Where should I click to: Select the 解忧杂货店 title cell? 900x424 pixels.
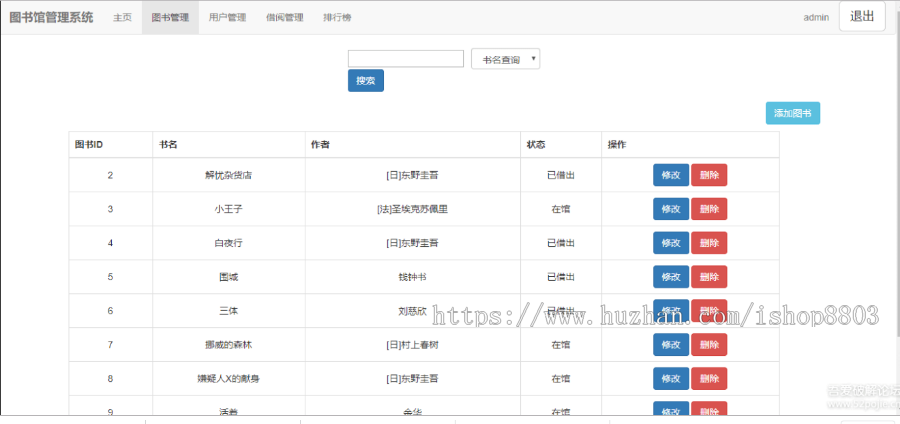(x=228, y=175)
